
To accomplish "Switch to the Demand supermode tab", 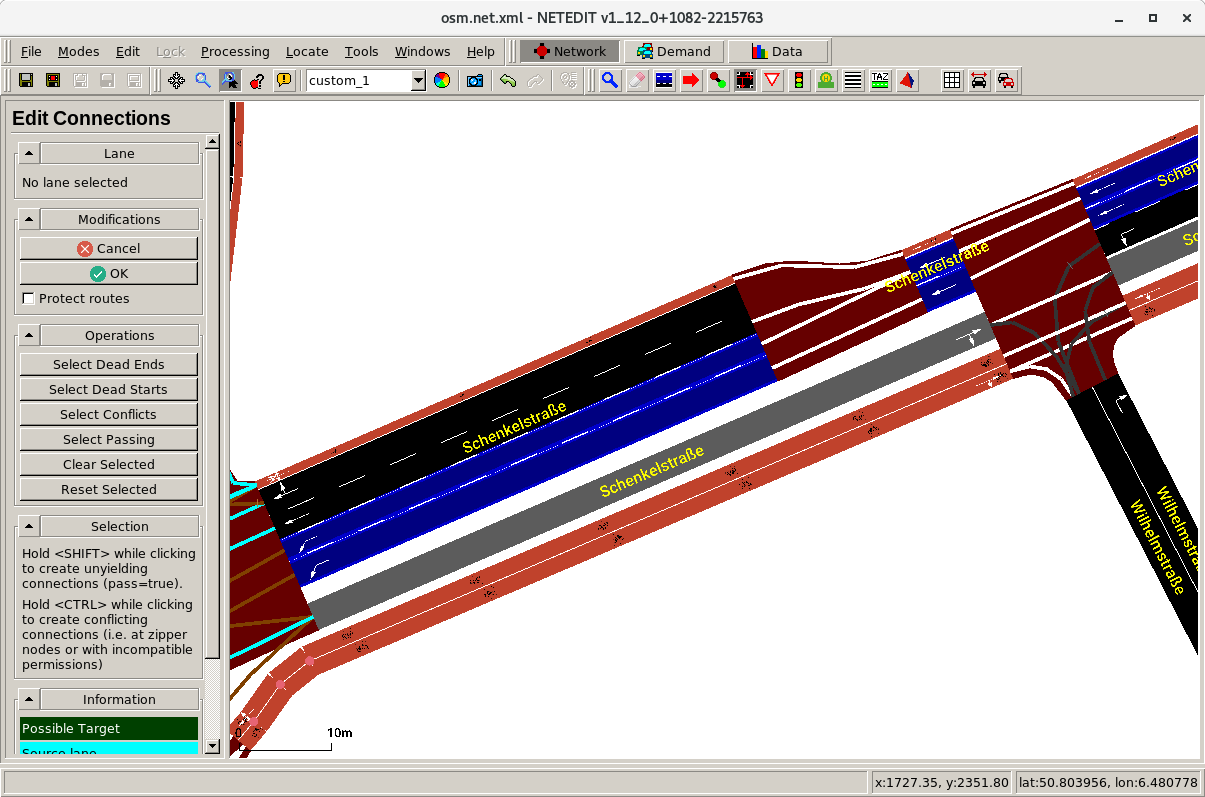I will tap(674, 52).
